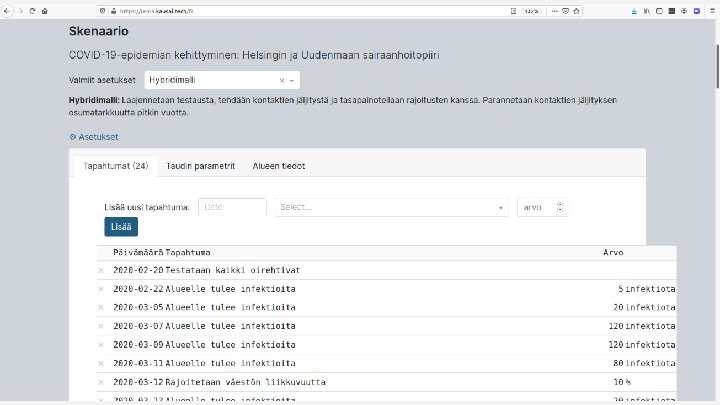Remove 2020-03-12 Rajoitetaan liikkuvuutta event
This screenshot has height=405, width=720.
pos(101,382)
